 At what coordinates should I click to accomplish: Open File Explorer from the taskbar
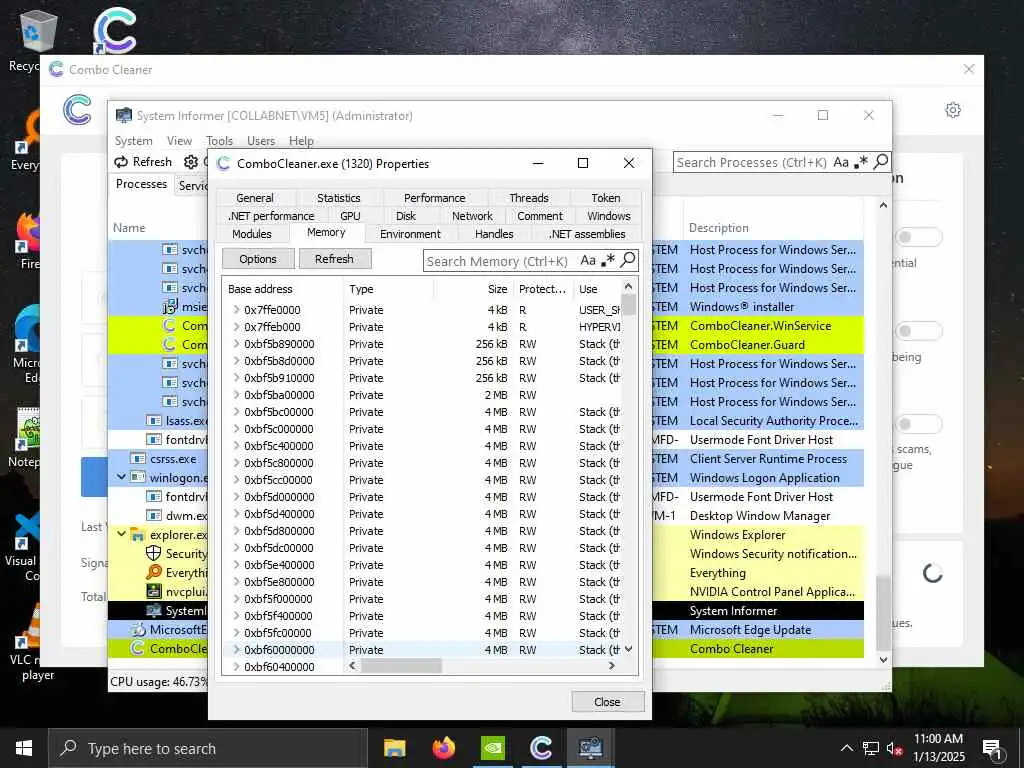[394, 748]
